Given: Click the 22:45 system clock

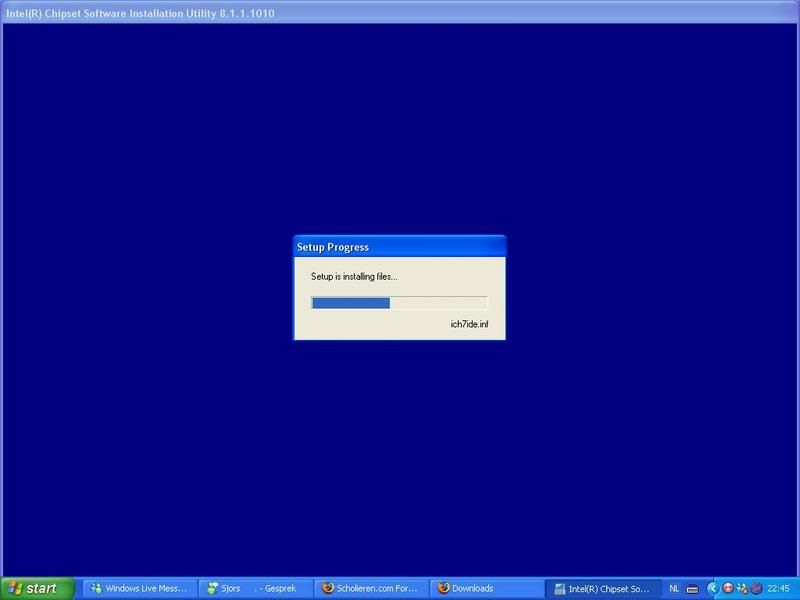Looking at the screenshot, I should (779, 589).
